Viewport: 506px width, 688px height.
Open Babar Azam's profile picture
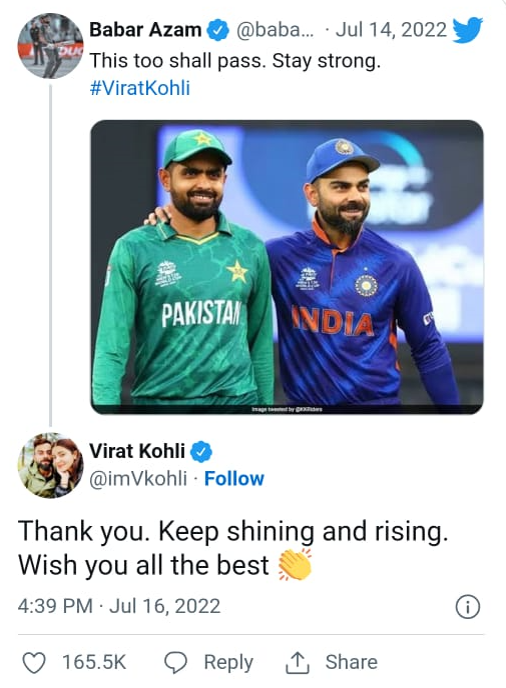coord(50,46)
